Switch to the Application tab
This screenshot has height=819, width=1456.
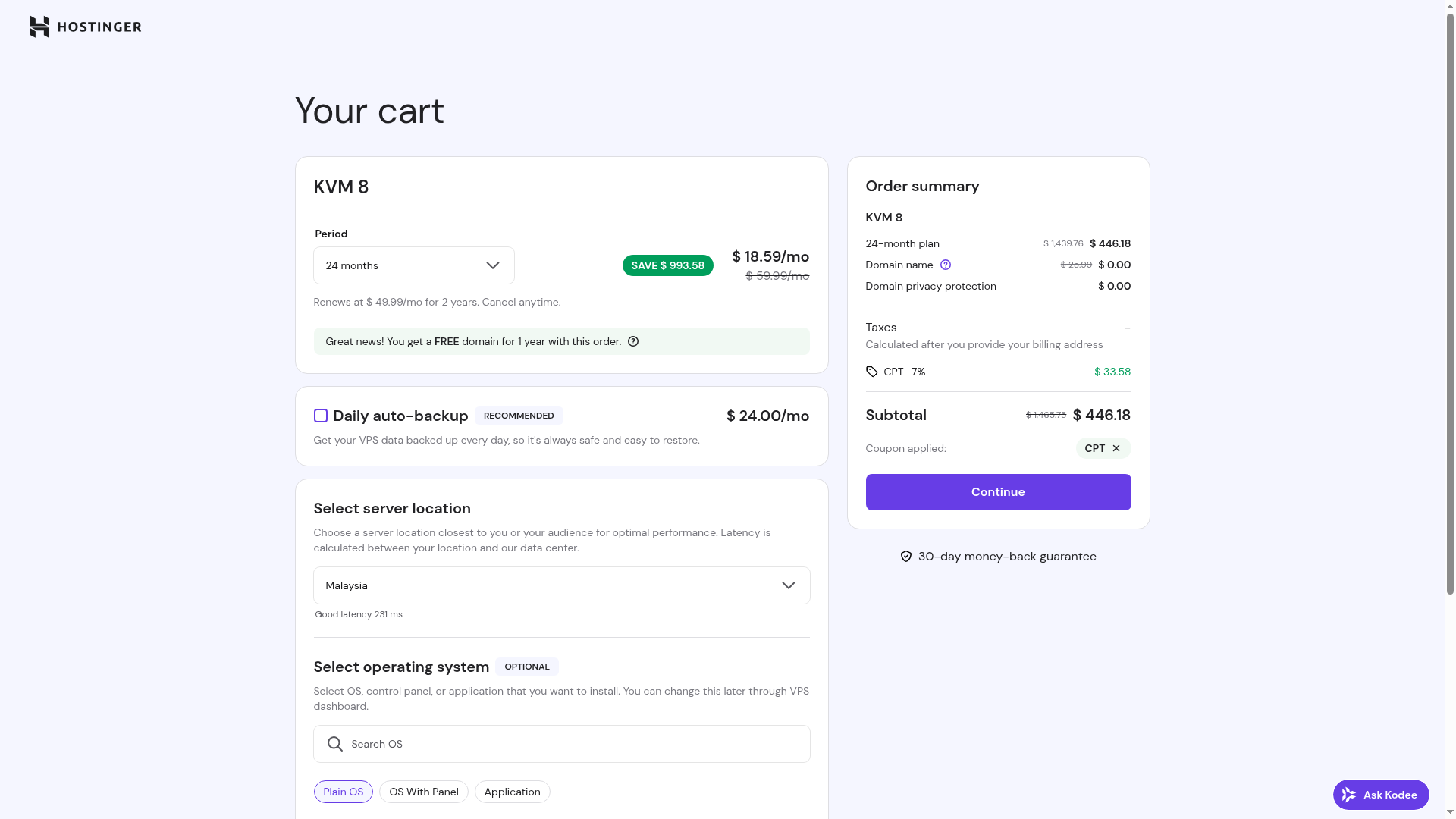pyautogui.click(x=512, y=792)
